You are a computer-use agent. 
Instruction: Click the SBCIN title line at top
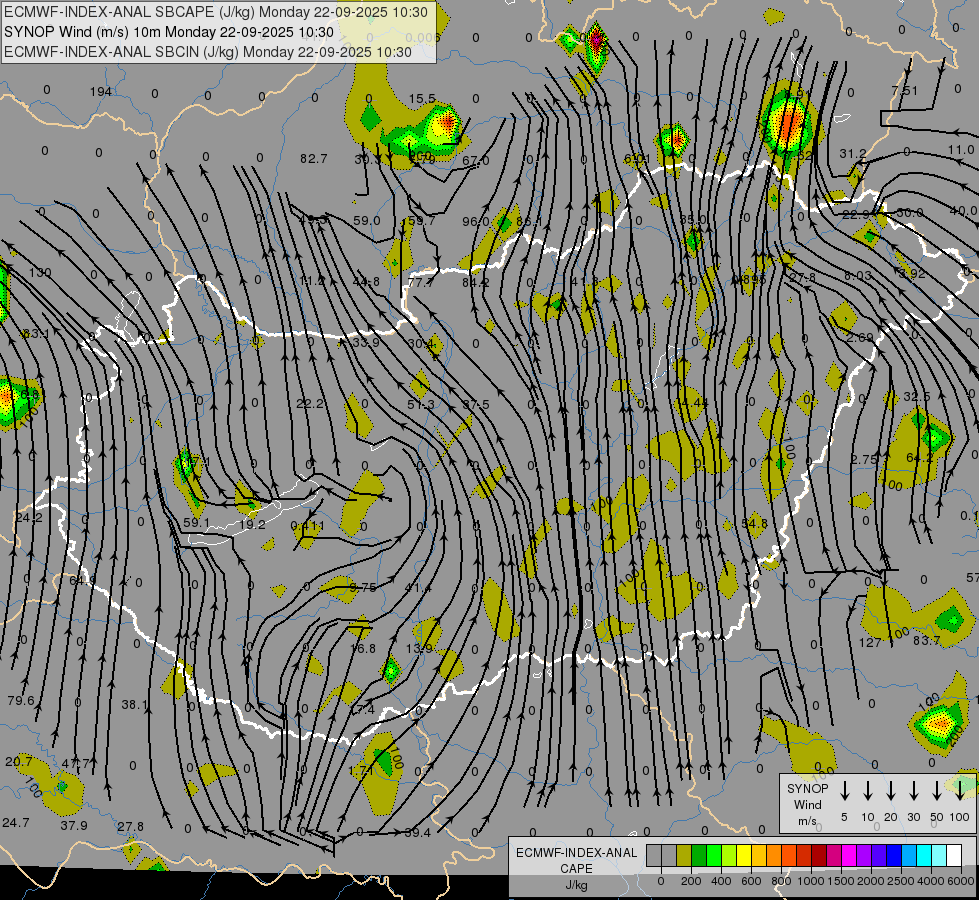[208, 52]
